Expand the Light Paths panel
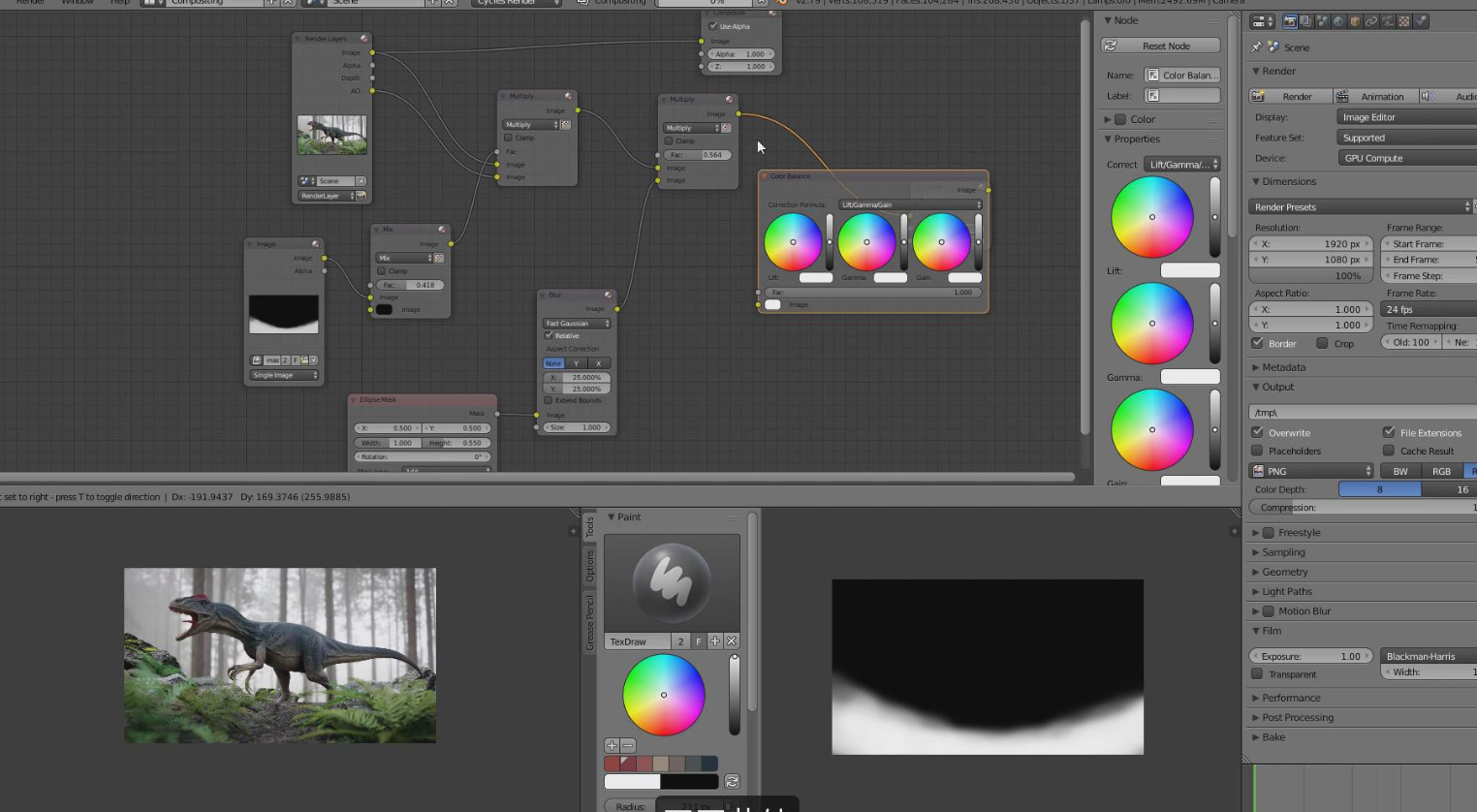This screenshot has height=812, width=1477. [x=1287, y=591]
